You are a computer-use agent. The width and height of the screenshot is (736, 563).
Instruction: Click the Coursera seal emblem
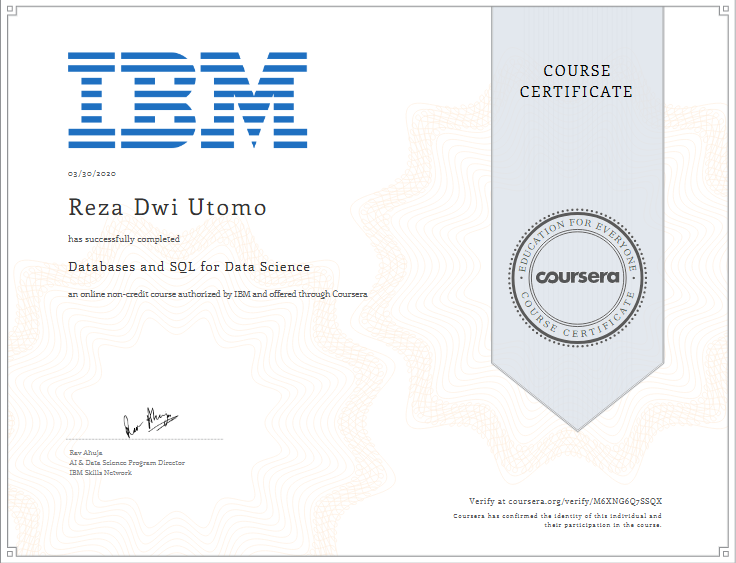coord(577,278)
